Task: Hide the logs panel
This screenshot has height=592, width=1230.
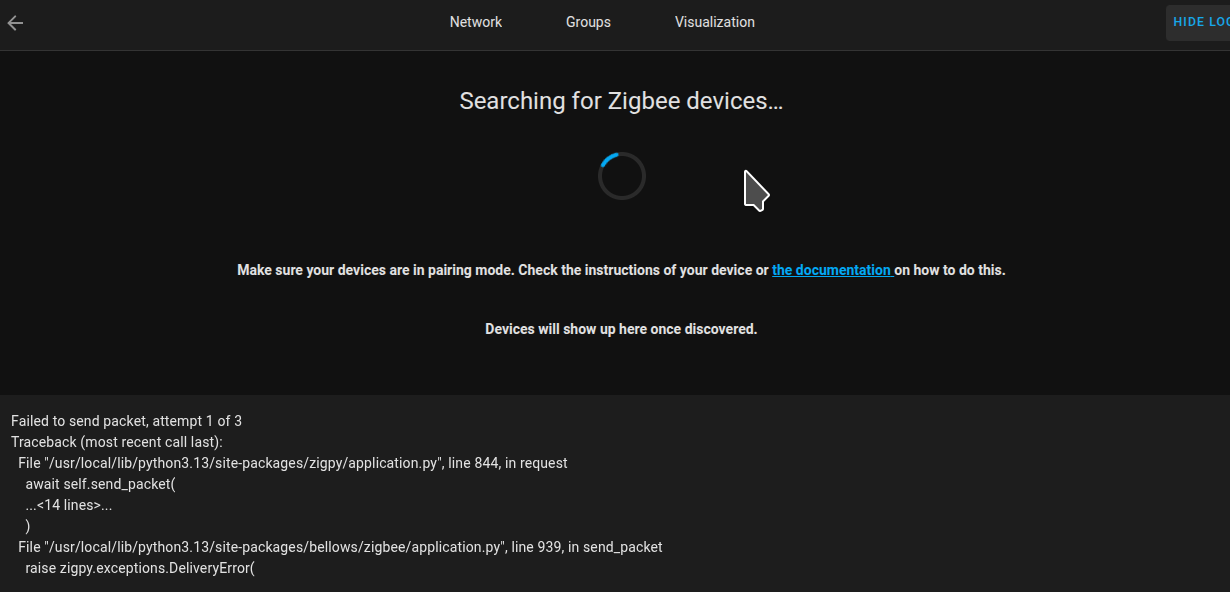Action: click(1199, 22)
